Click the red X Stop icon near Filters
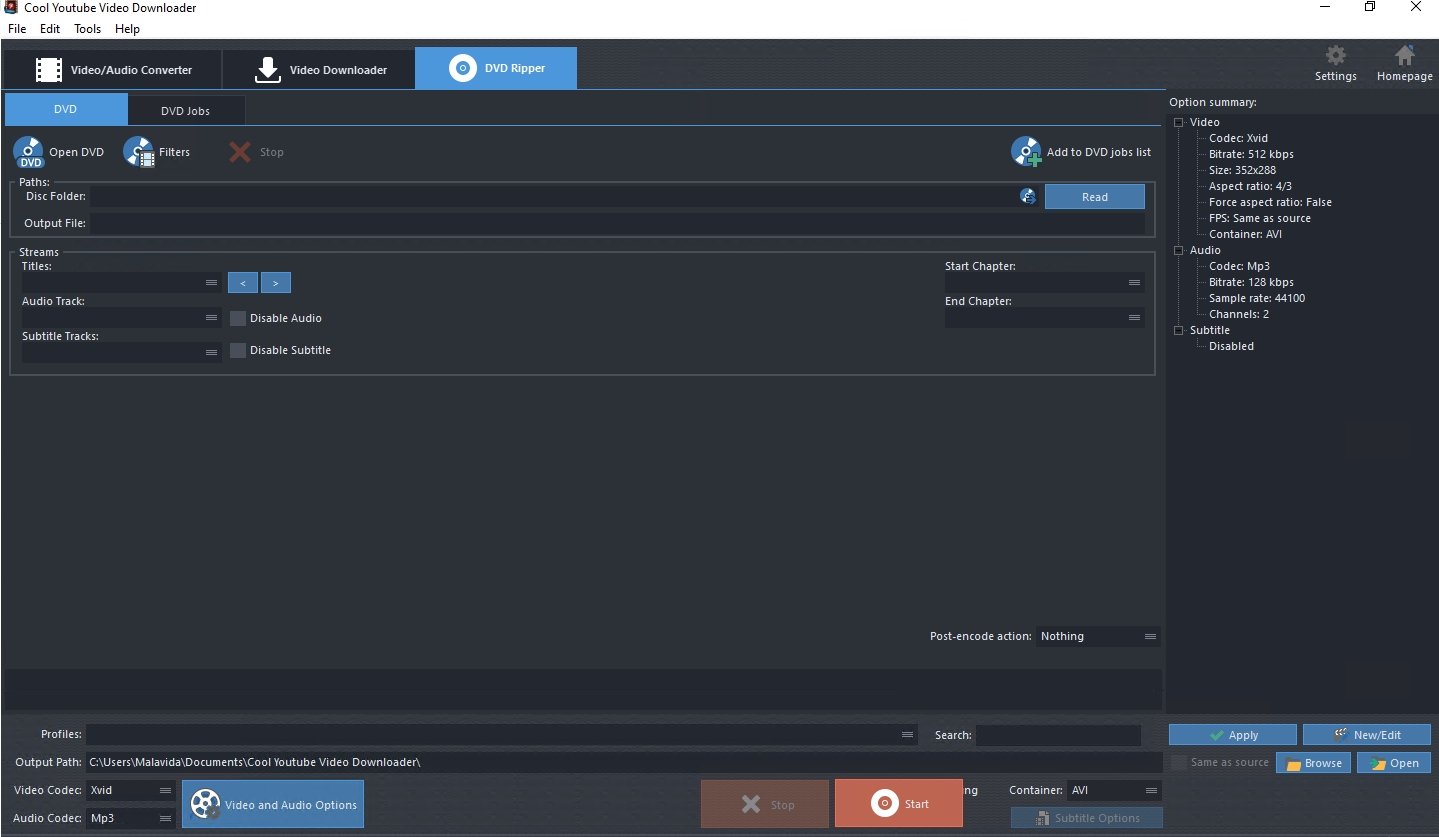The height and width of the screenshot is (837, 1439). tap(239, 152)
